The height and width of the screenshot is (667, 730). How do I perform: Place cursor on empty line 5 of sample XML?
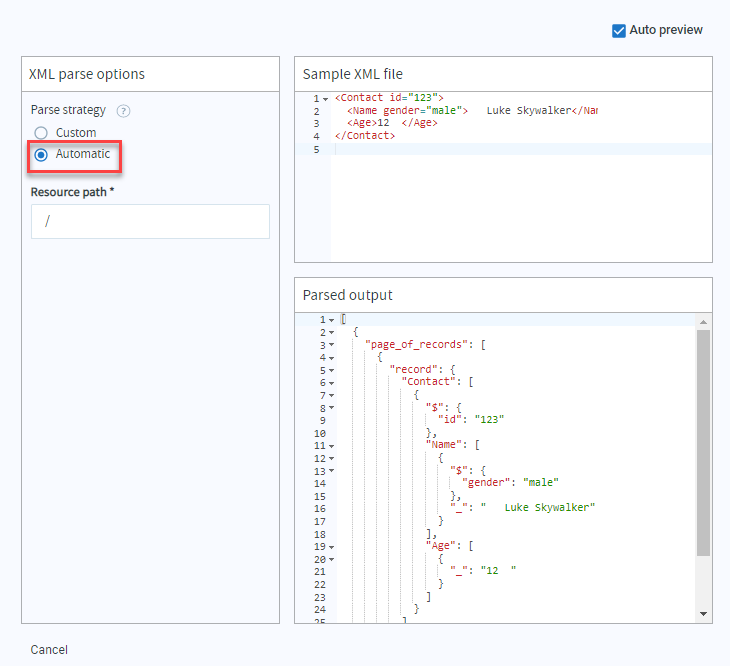[x=521, y=149]
